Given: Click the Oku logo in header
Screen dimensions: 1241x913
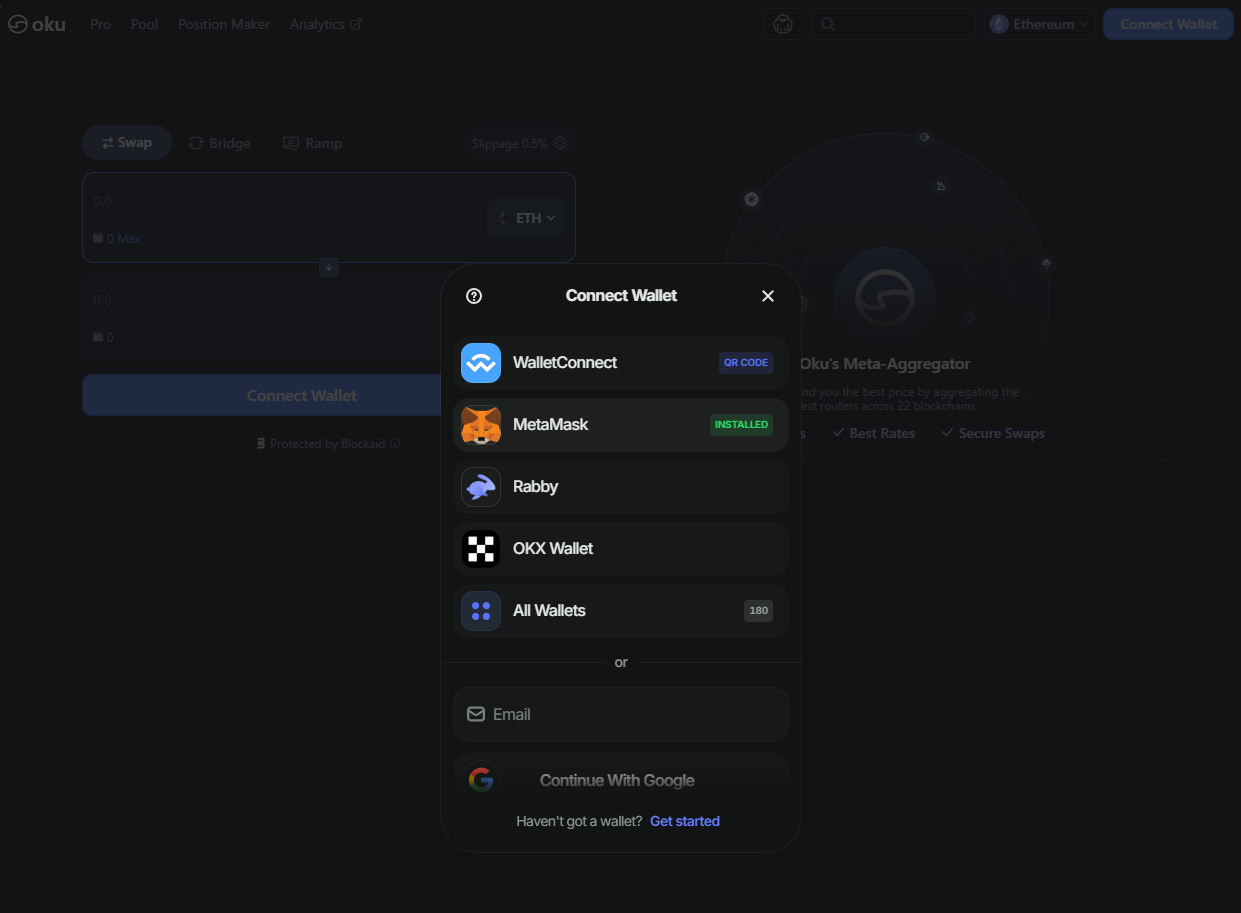Looking at the screenshot, I should [x=37, y=24].
